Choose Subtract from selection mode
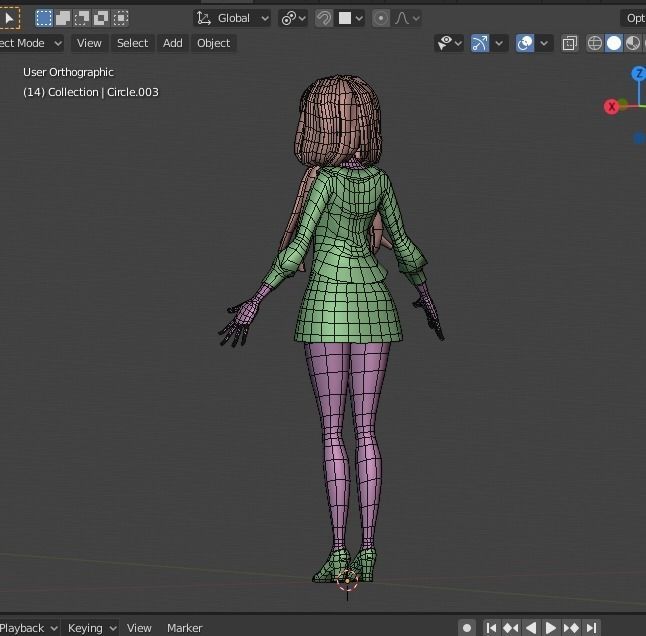Screen dimensions: 646x636 (x=82, y=18)
